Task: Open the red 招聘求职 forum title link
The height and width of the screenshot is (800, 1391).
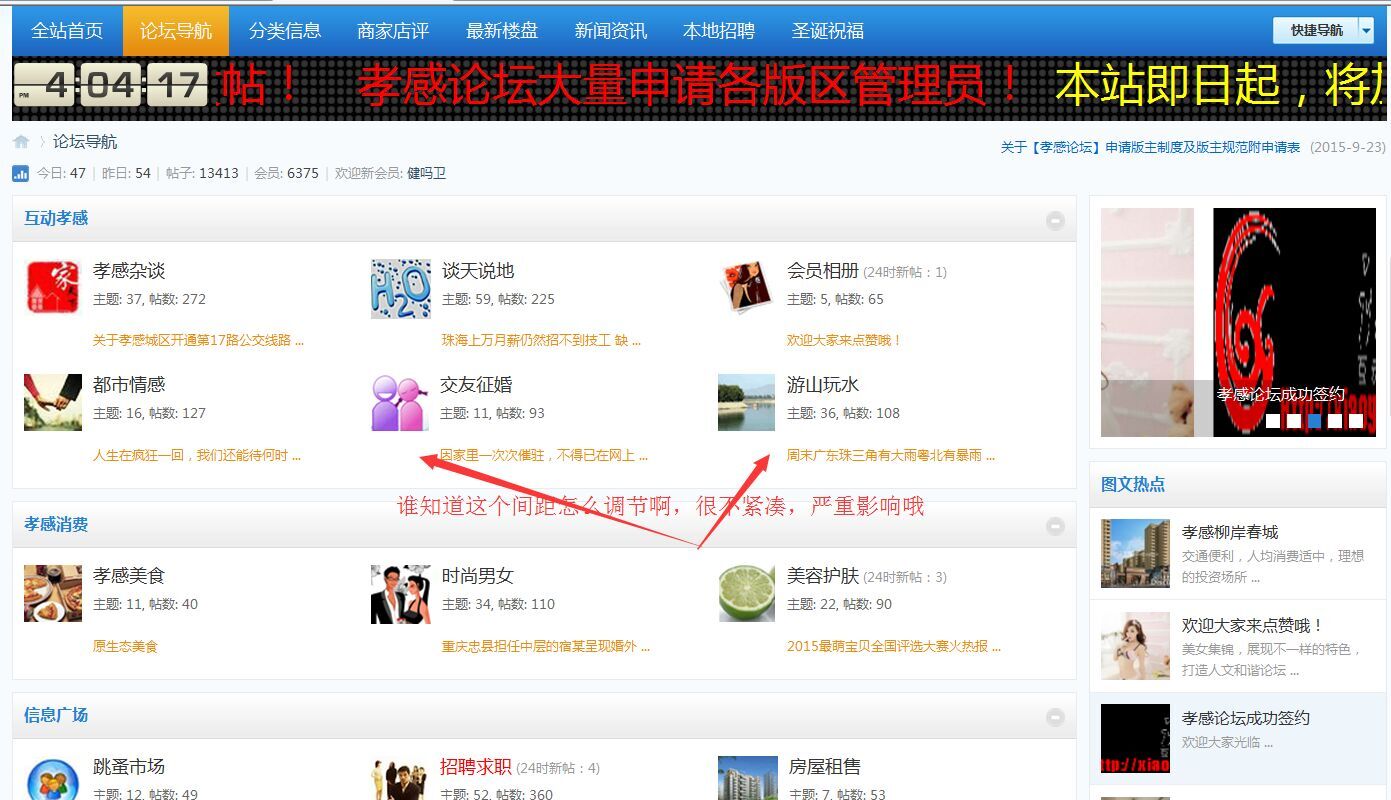Action: point(476,767)
